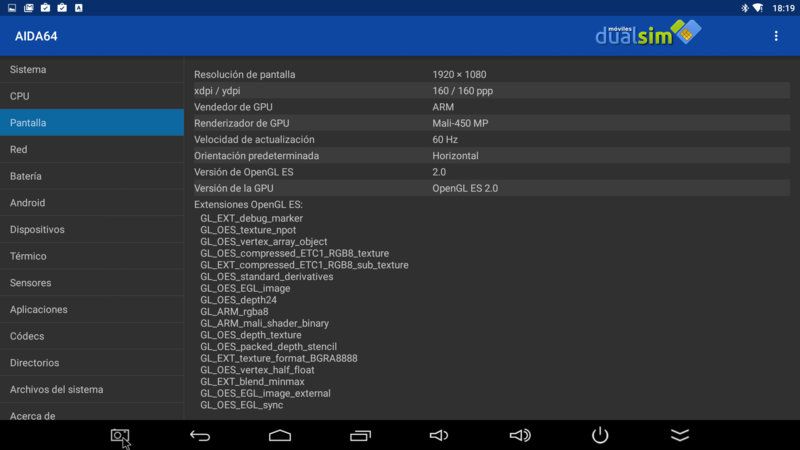Tap the Wi-Fi status icon
The image size is (800, 450).
coord(758,8)
